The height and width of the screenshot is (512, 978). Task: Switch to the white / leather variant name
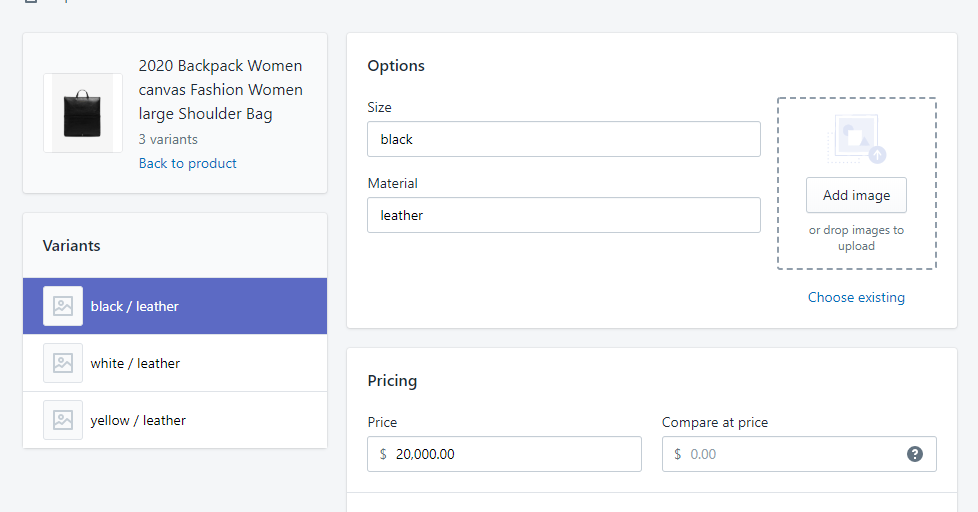click(135, 363)
